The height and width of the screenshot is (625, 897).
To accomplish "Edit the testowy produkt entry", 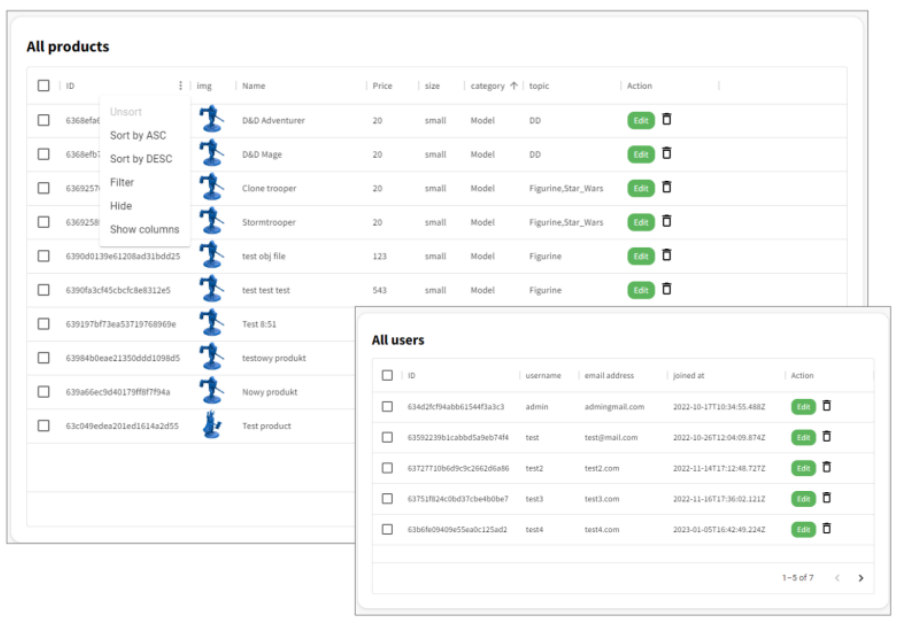I will [x=640, y=357].
